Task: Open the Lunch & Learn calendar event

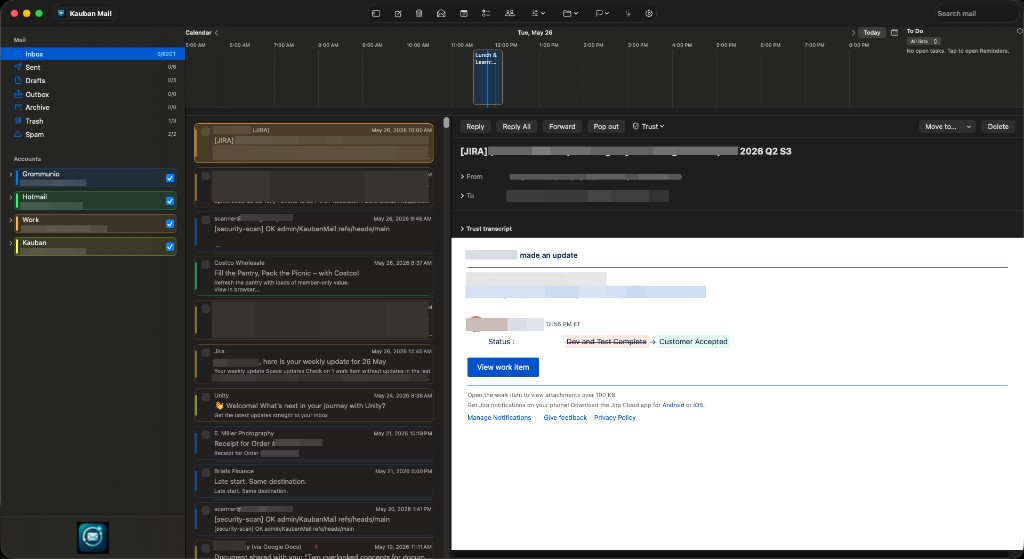Action: (x=487, y=77)
